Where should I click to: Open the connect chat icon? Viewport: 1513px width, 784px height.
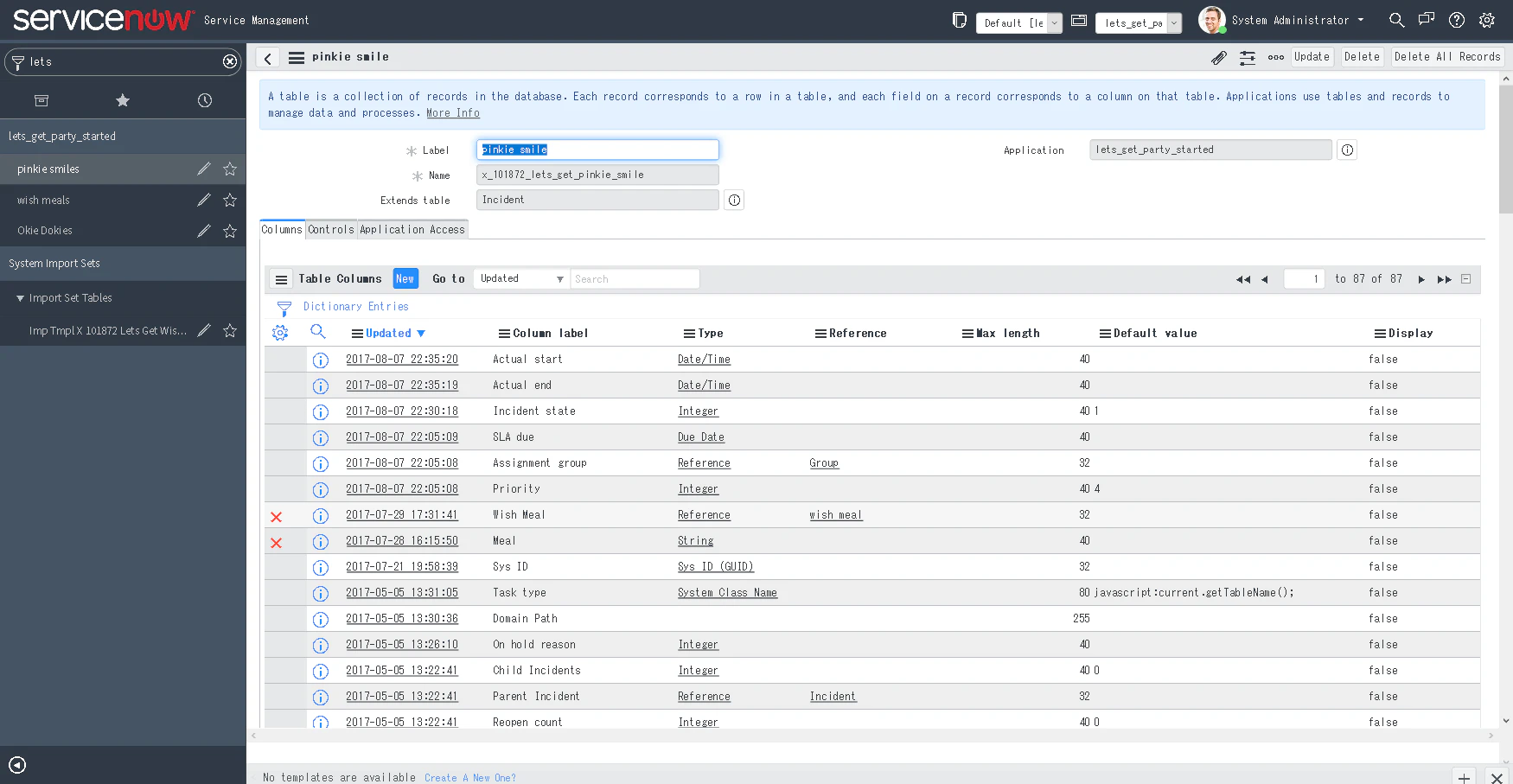(1427, 19)
